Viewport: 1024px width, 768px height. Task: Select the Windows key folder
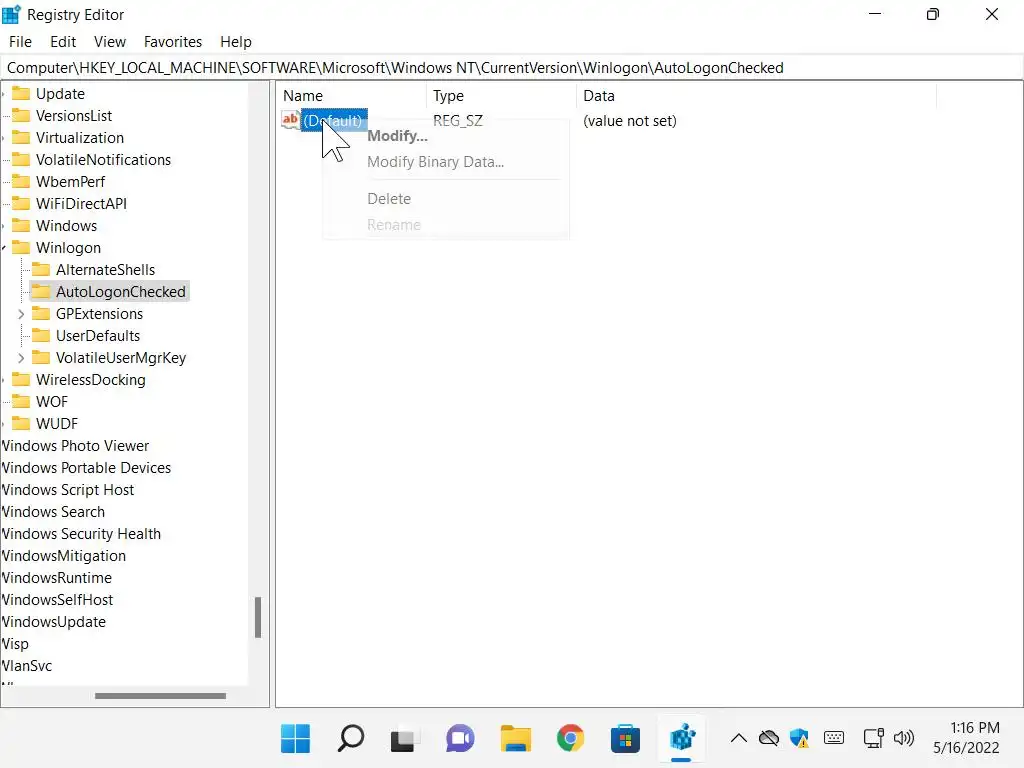67,226
